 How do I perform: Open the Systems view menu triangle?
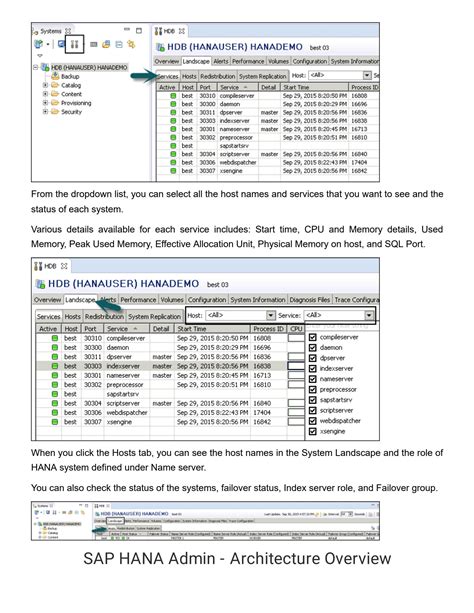[40, 56]
